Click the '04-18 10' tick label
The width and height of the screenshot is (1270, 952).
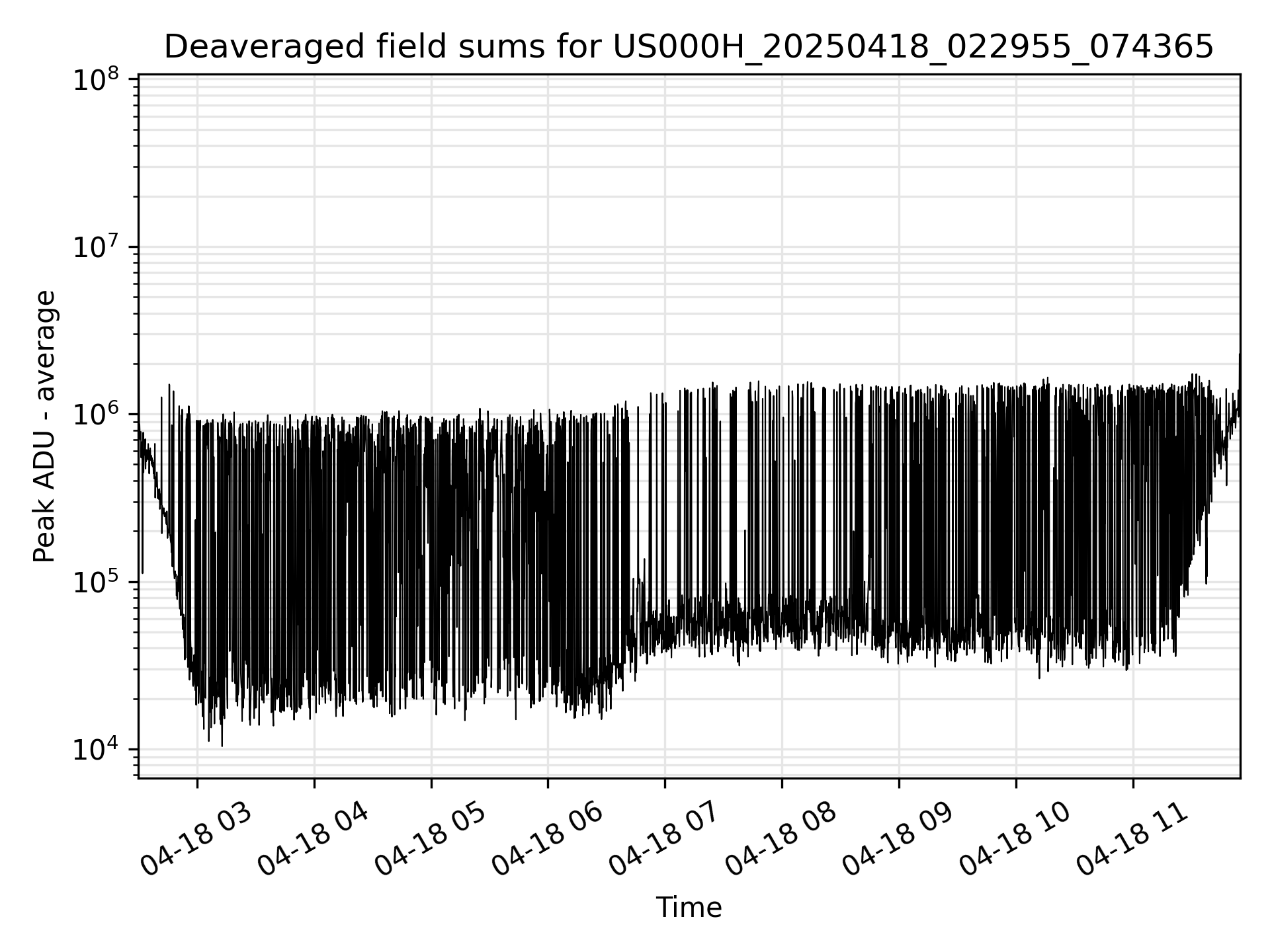(x=1016, y=840)
